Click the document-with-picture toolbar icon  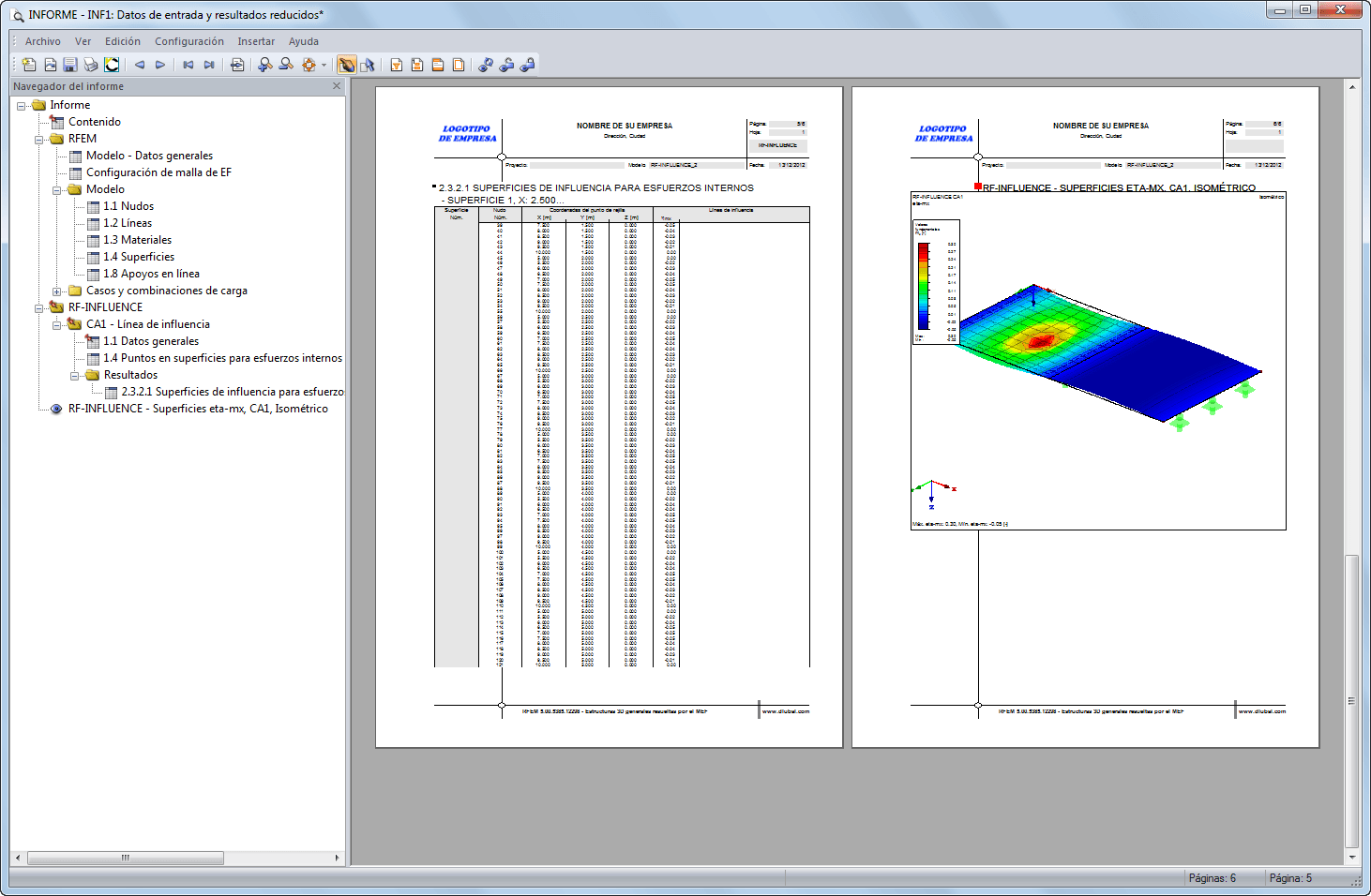point(50,65)
